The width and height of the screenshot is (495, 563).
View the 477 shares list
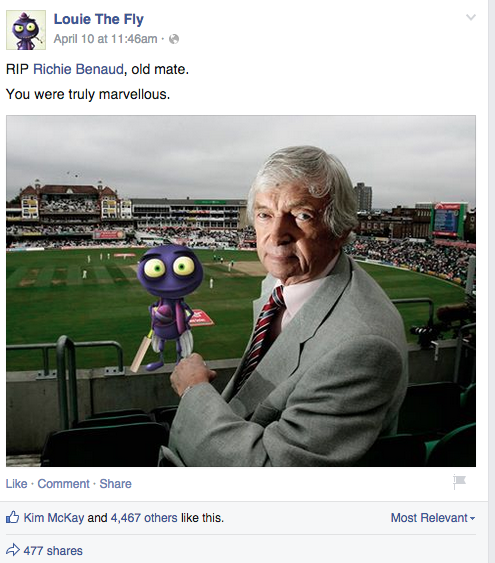coord(53,551)
